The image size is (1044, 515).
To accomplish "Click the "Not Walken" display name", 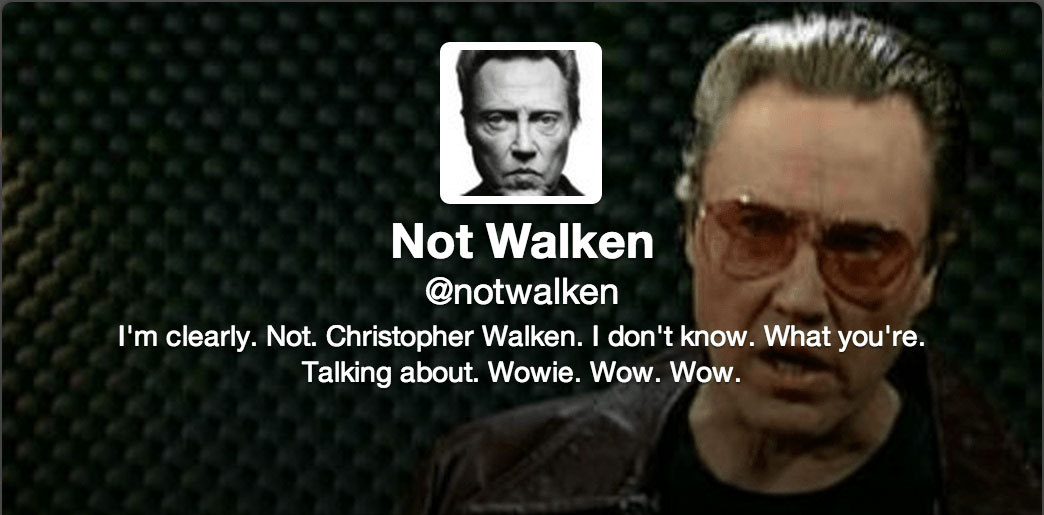I will tap(522, 242).
